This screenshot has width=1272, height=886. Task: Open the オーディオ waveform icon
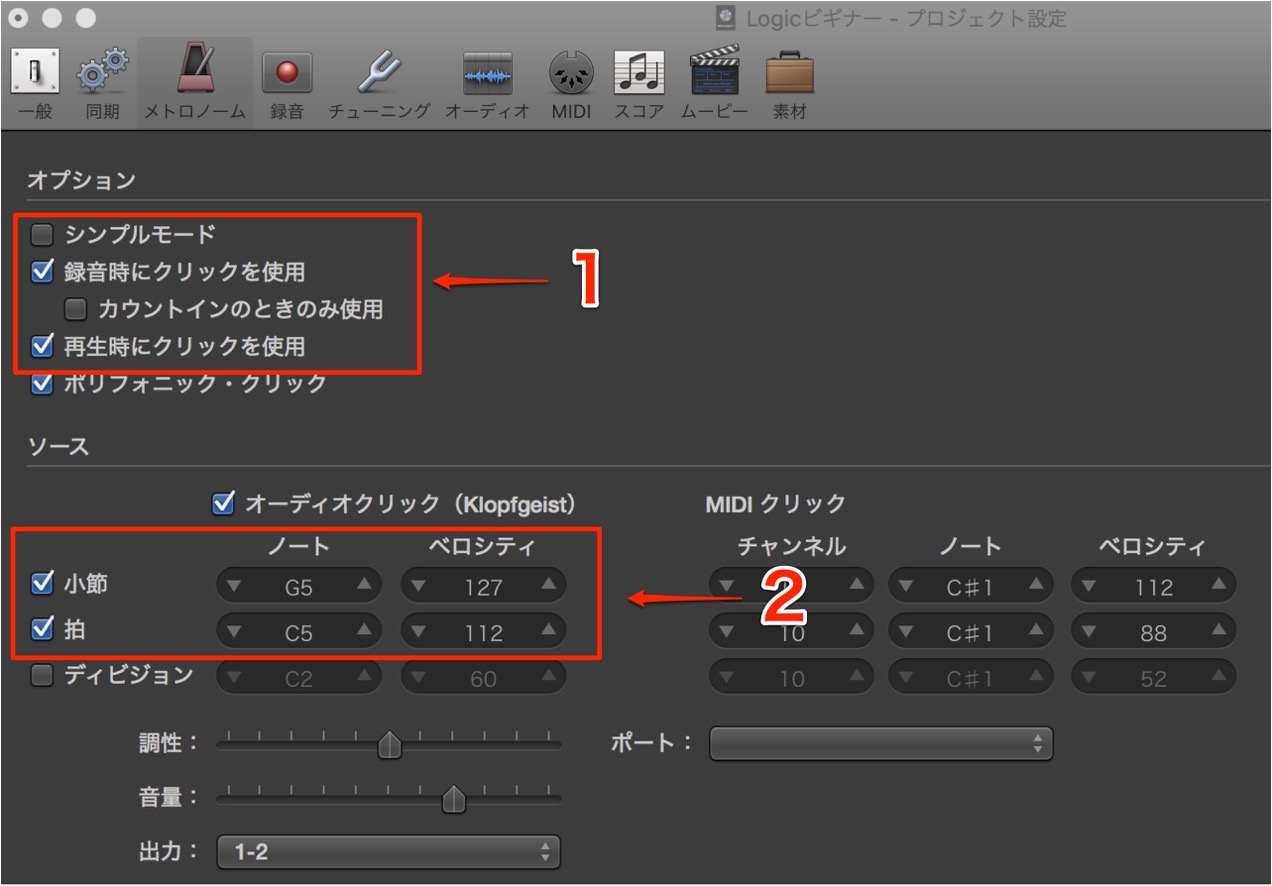[487, 73]
